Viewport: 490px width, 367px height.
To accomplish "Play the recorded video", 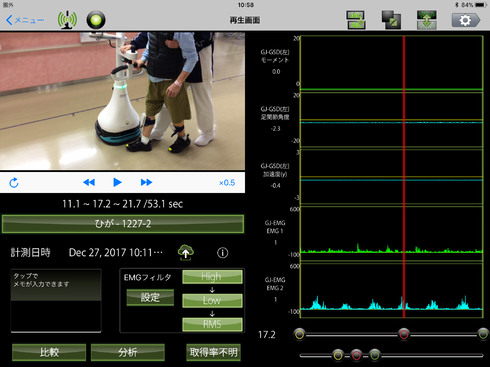I will 117,182.
